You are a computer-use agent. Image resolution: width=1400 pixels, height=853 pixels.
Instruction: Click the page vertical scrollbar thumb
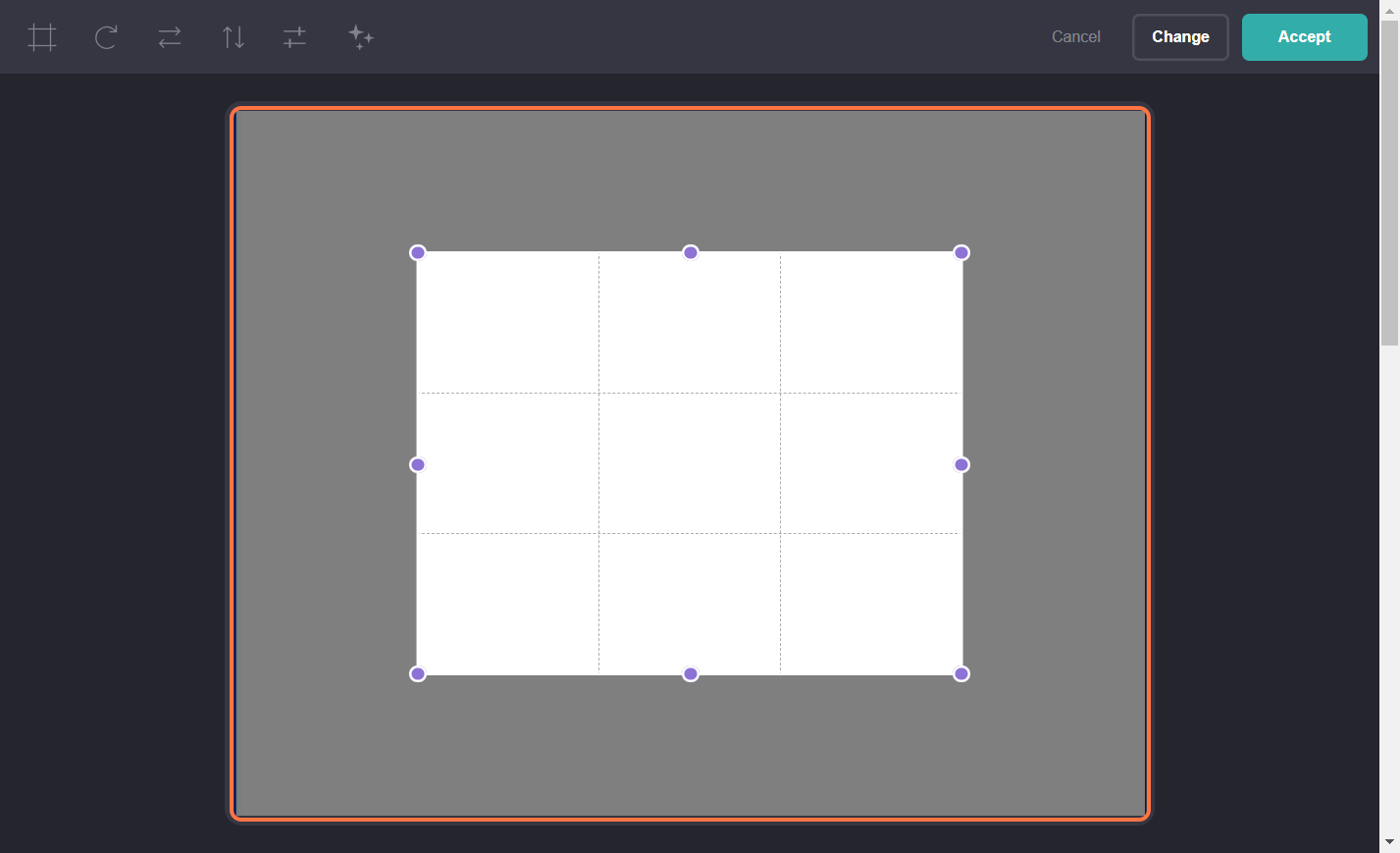1389,182
